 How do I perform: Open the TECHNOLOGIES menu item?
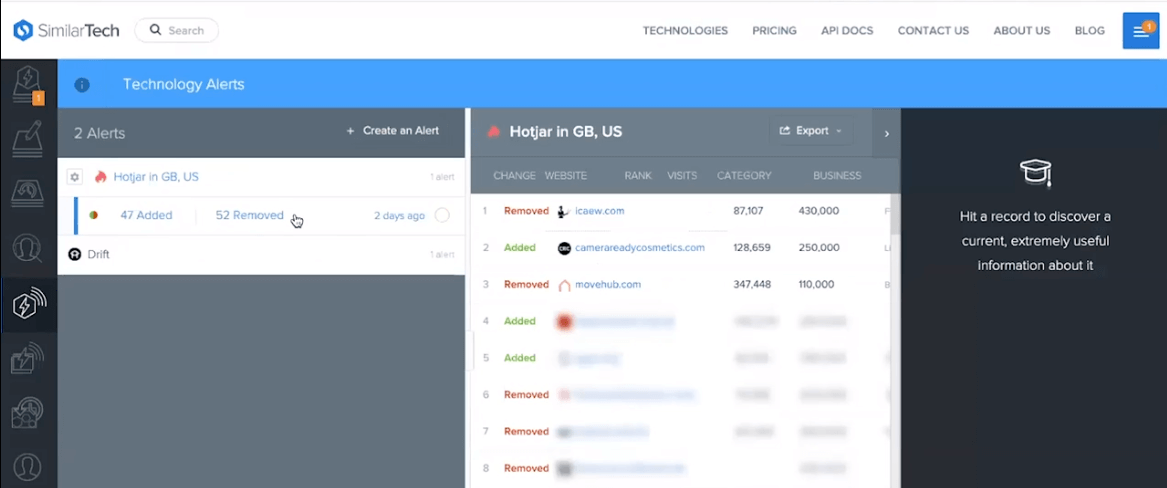coord(685,31)
